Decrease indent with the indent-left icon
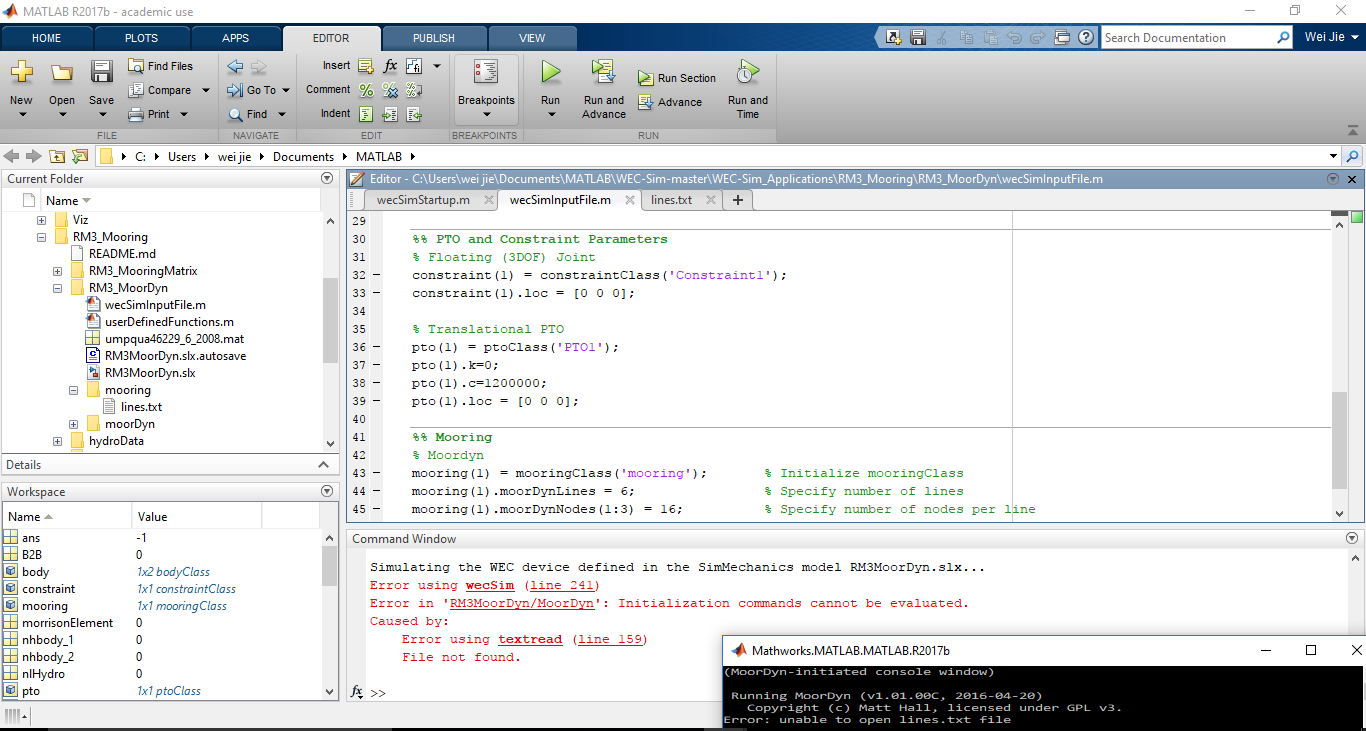Screen dimensions: 1366x731 [x=413, y=114]
